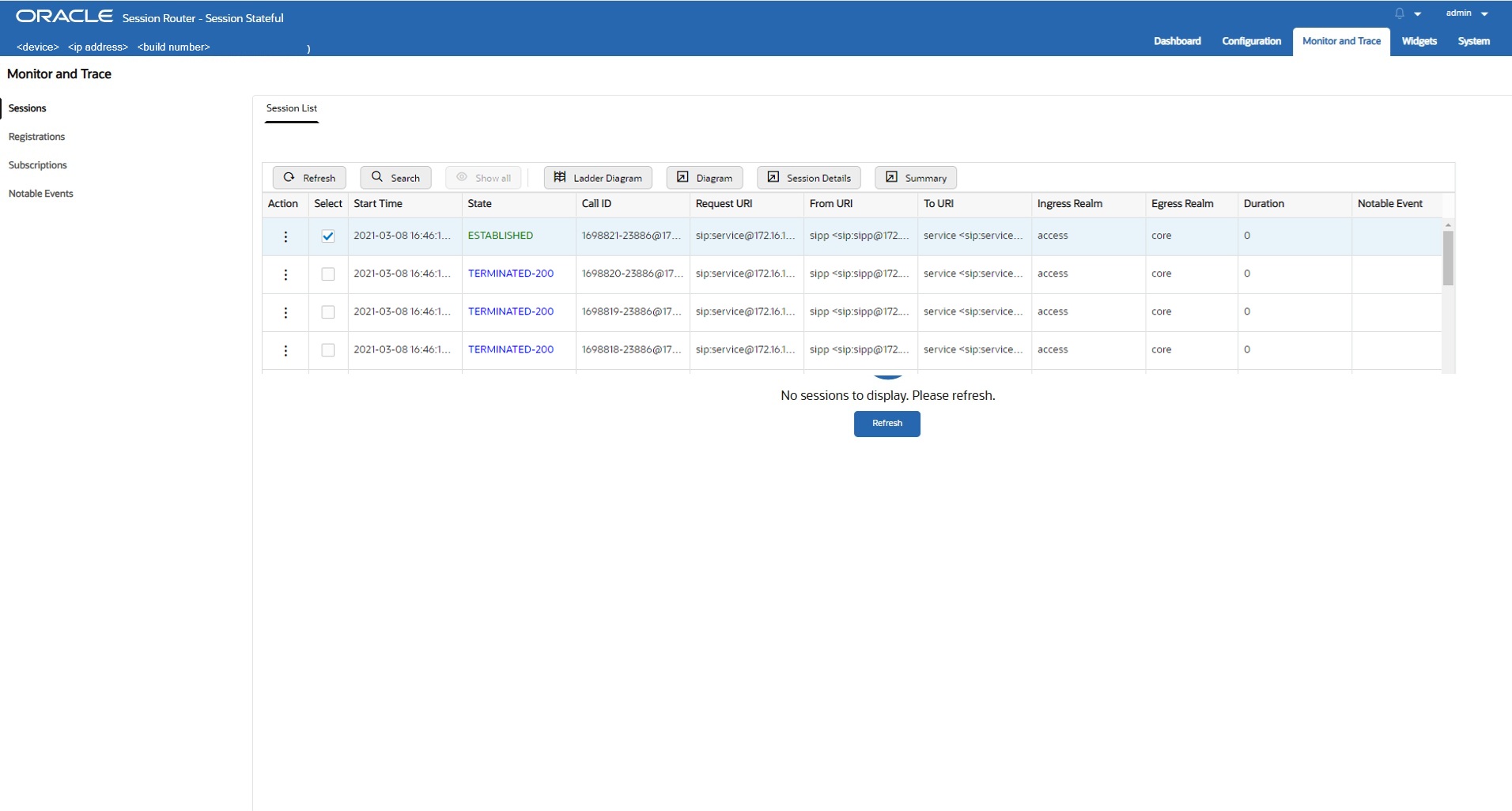Click Call ID cell 1698819-23886@17...

pos(632,311)
